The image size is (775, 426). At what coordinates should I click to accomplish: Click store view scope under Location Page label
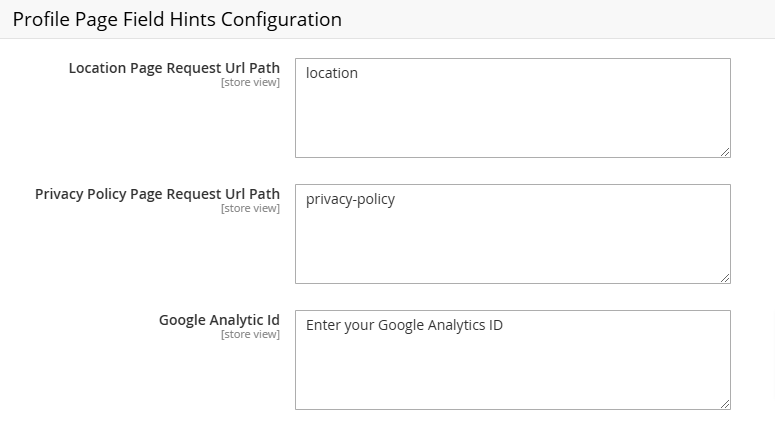pos(250,83)
